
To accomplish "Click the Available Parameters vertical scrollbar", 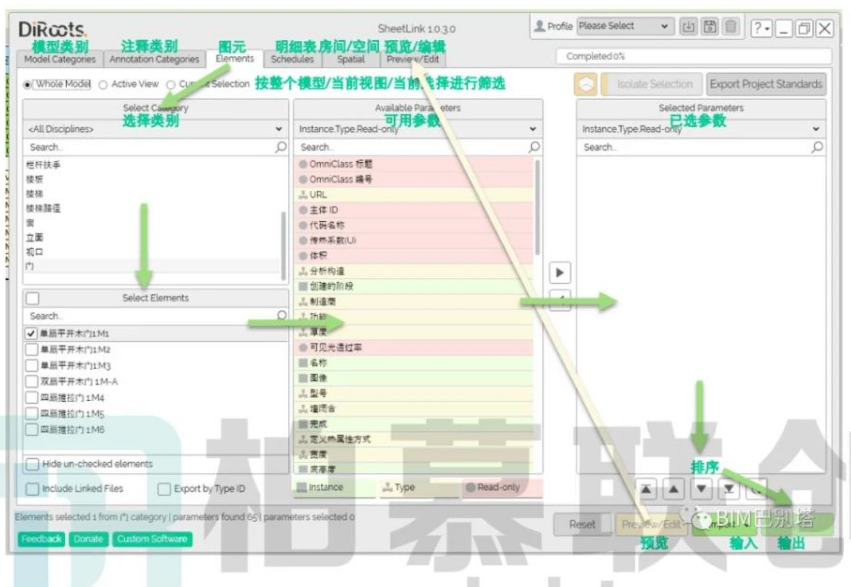I will (x=537, y=207).
